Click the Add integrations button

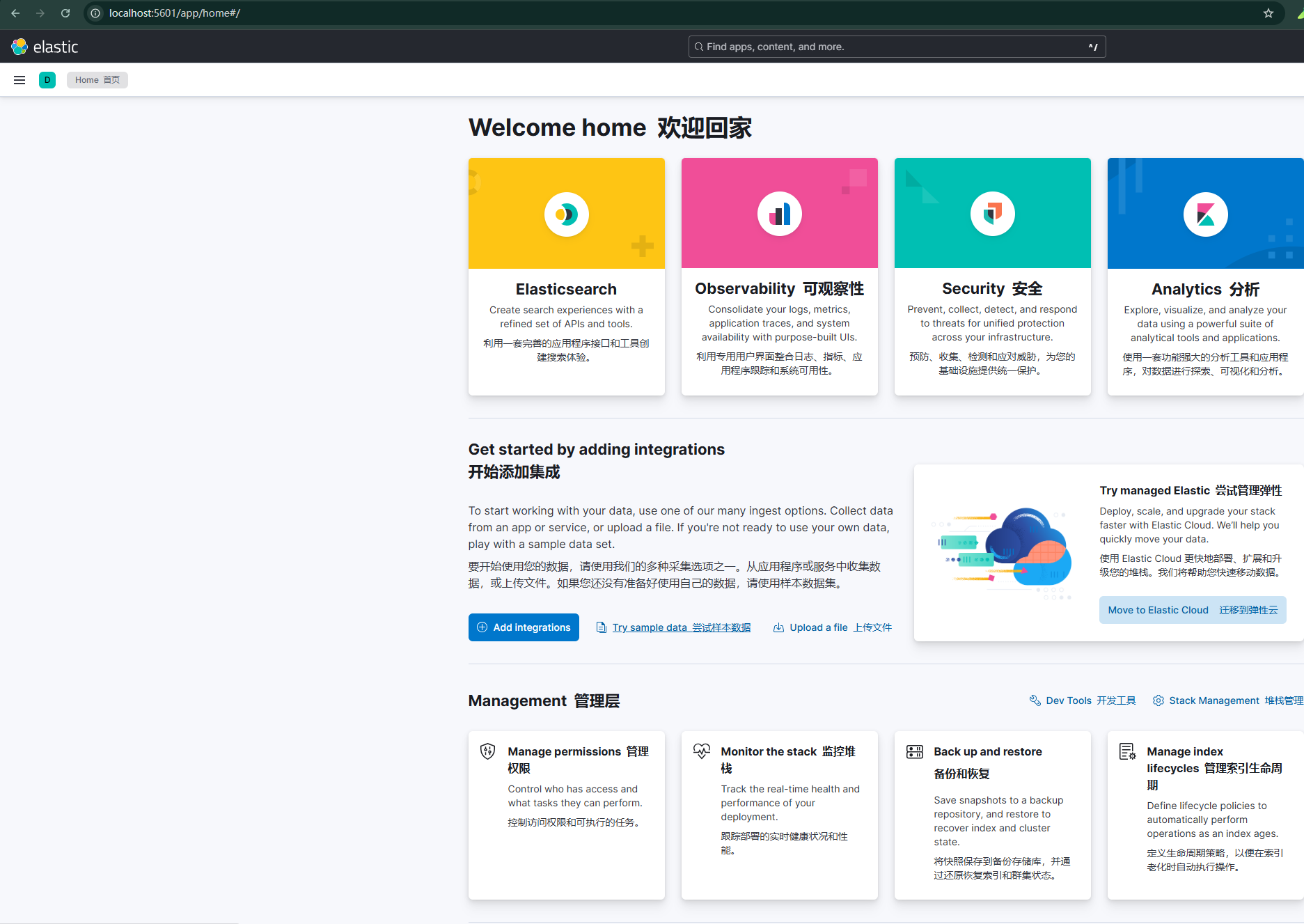point(524,627)
